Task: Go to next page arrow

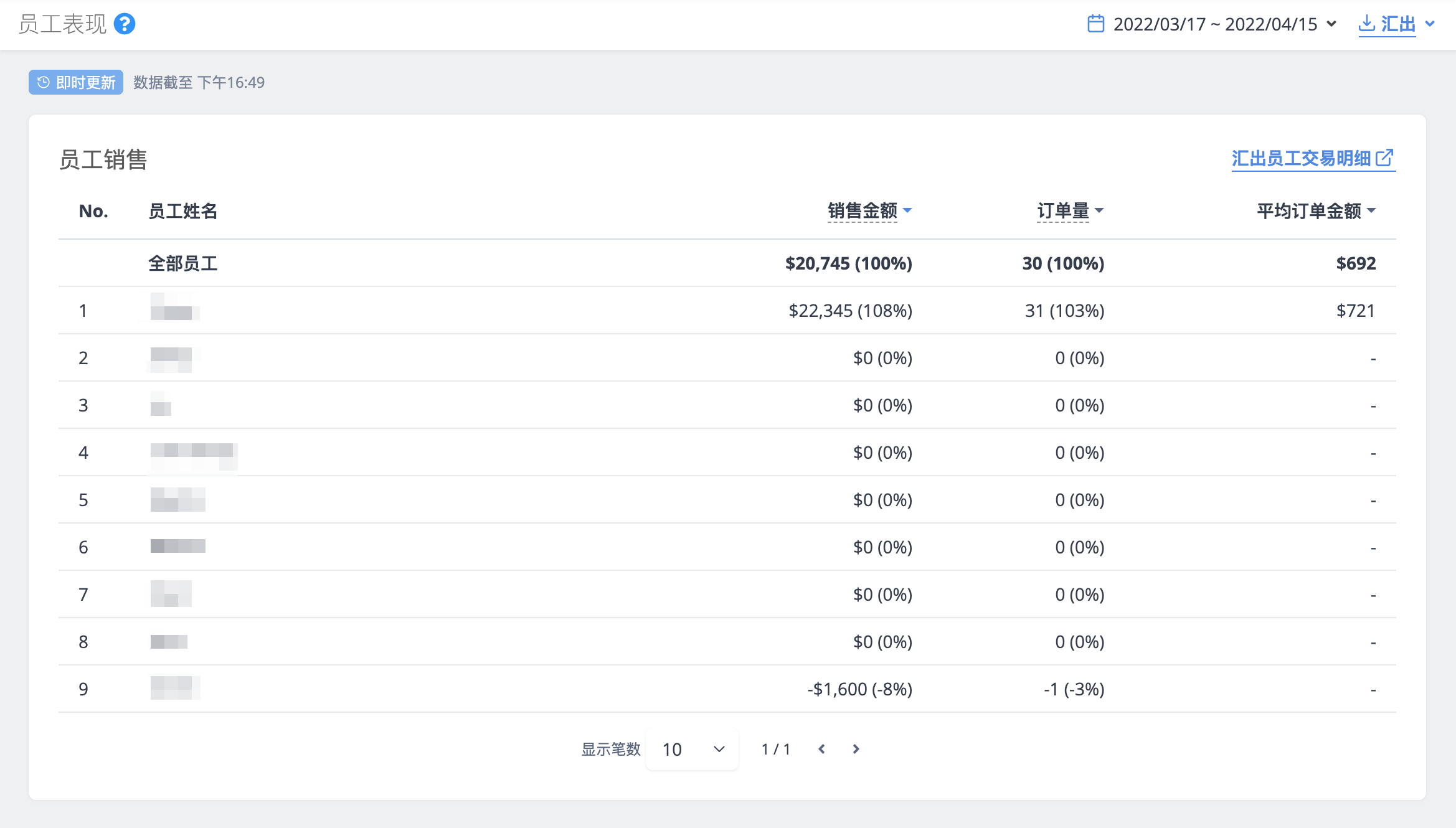Action: [x=856, y=749]
